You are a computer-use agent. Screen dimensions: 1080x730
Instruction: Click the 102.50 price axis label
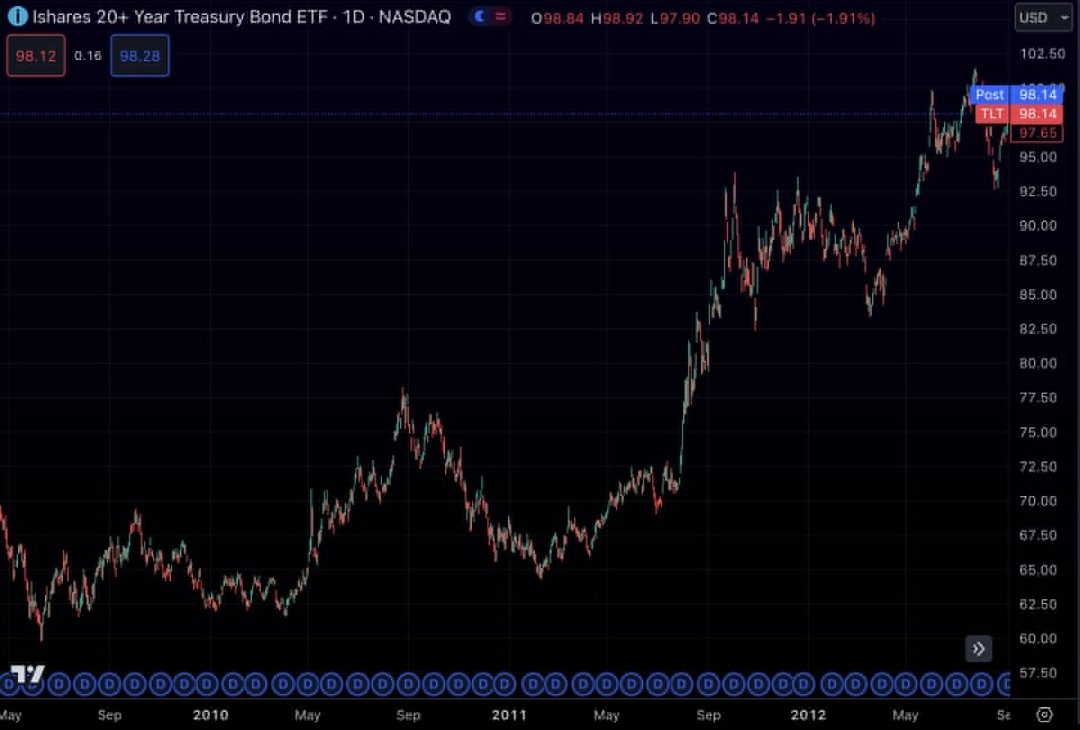pos(1042,54)
